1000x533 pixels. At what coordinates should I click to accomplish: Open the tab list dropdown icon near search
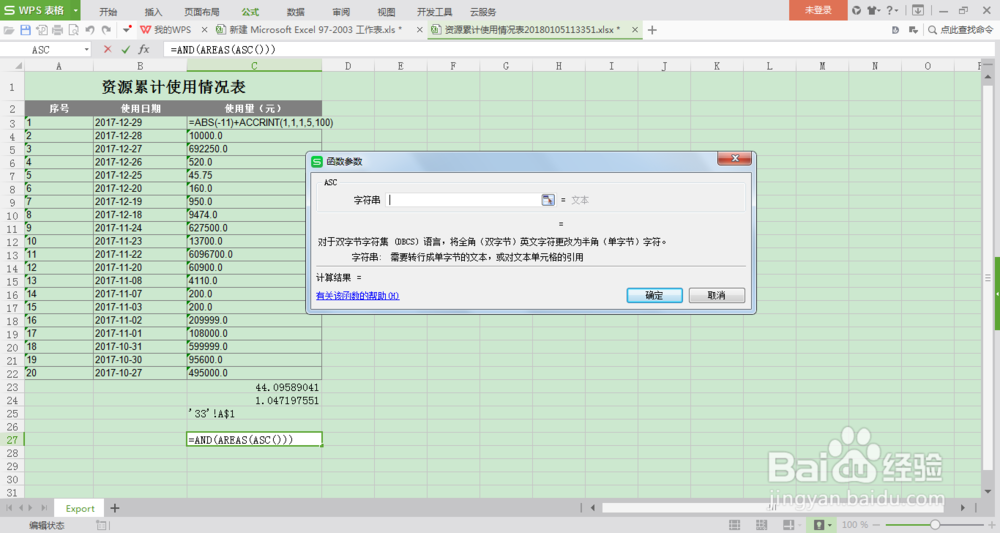pos(913,30)
